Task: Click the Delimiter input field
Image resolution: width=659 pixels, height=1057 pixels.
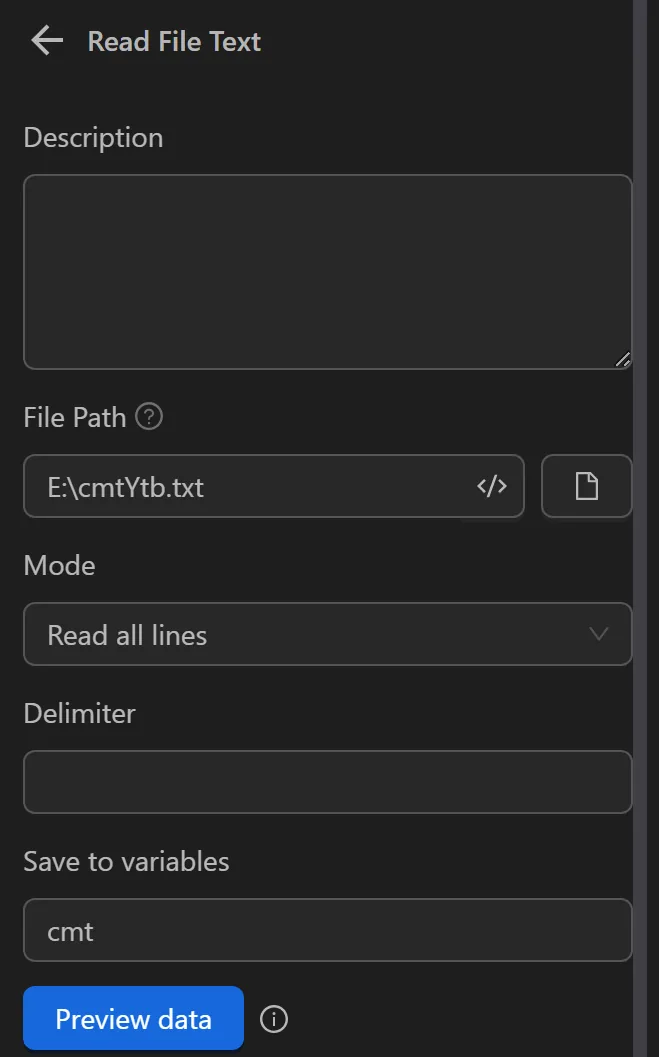Action: click(327, 781)
